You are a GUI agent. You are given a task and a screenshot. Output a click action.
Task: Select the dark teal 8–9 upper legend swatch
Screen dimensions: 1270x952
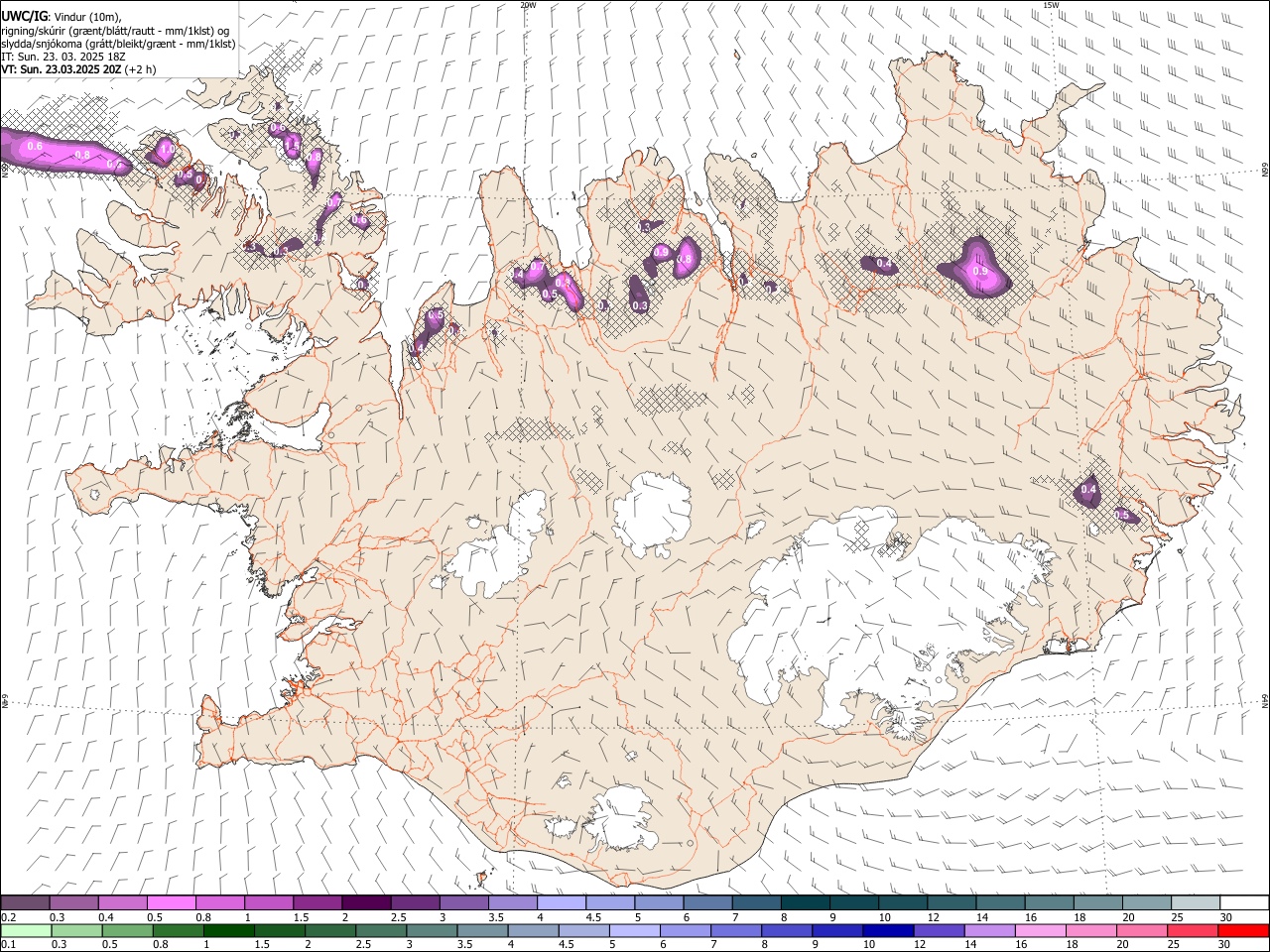(805, 902)
